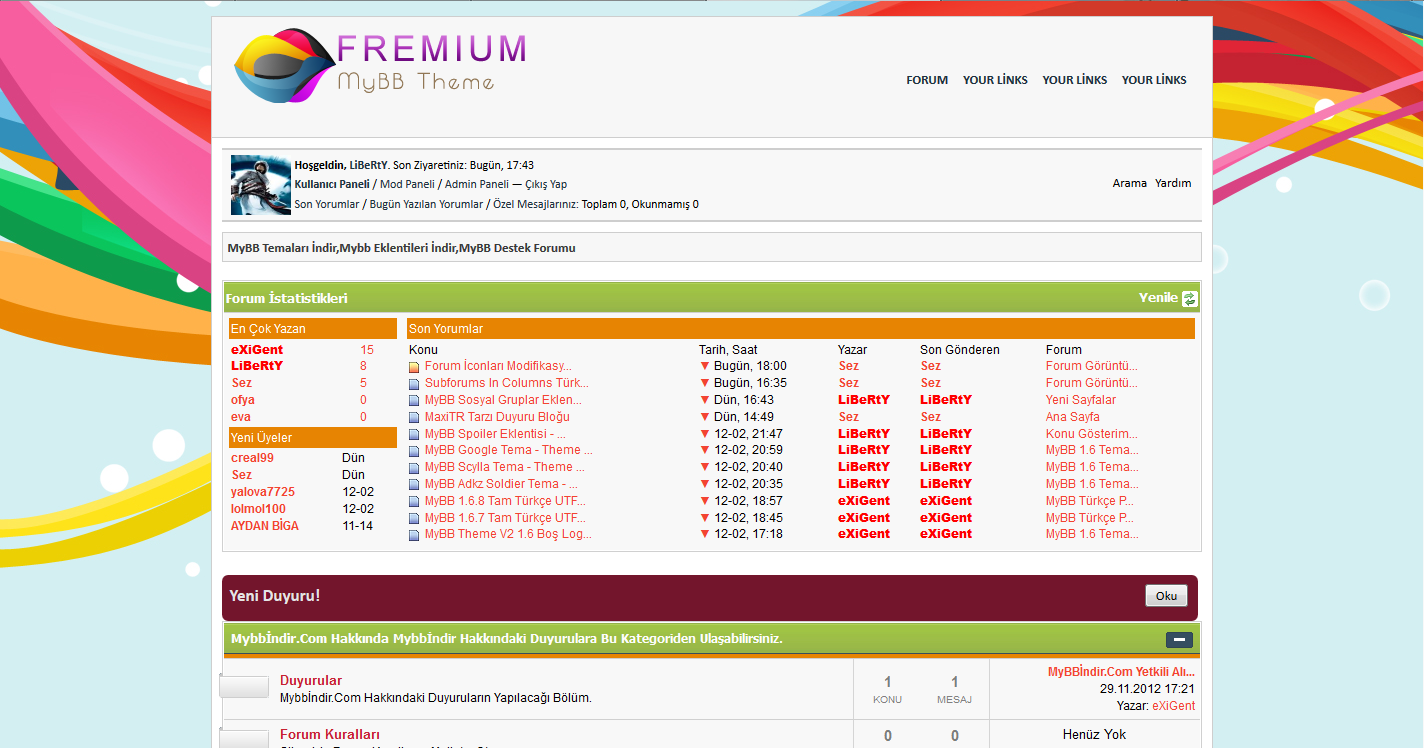Click the thread icon beside MyBB Google Tema

(x=414, y=451)
